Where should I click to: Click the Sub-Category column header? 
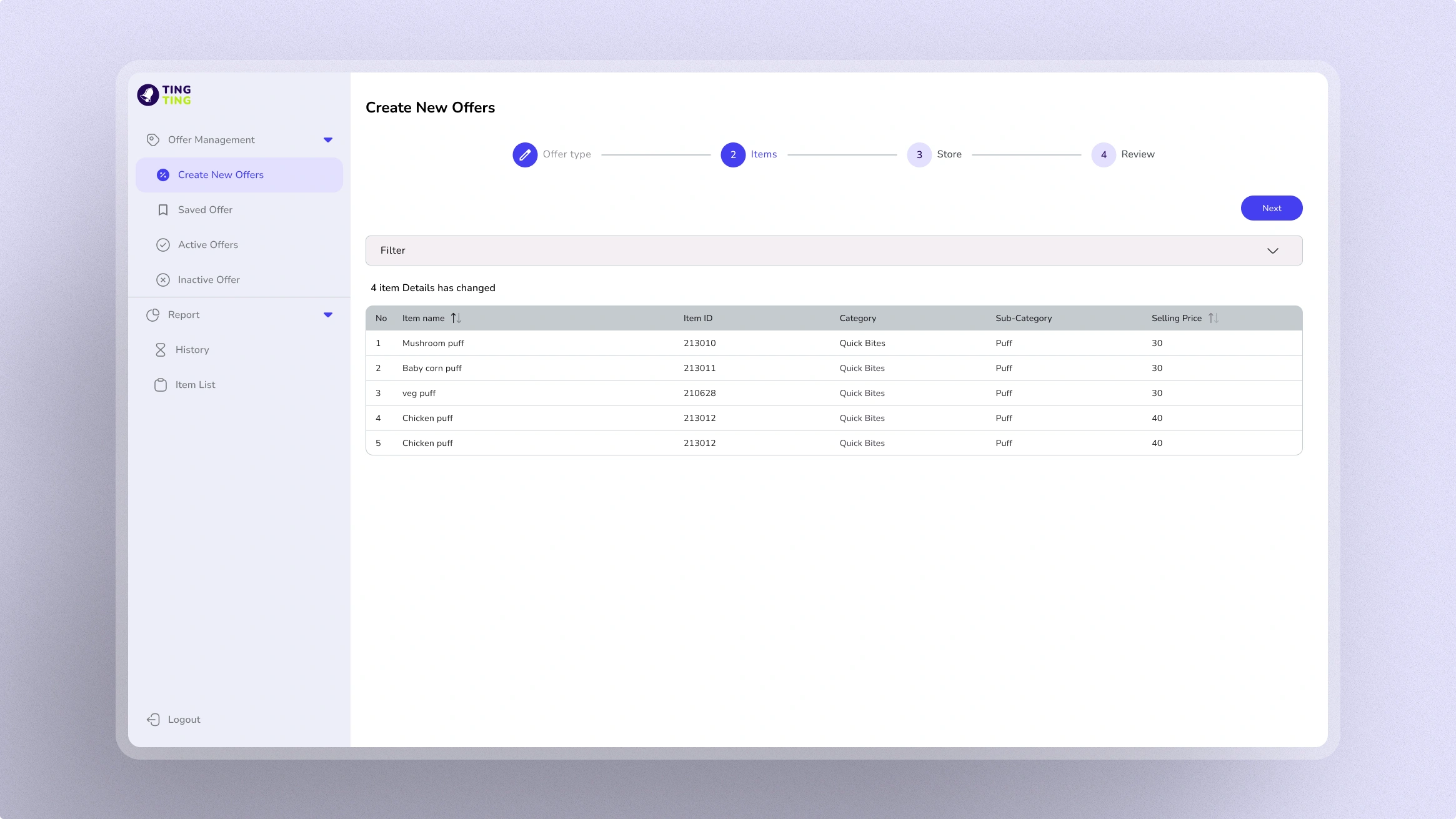click(x=1024, y=318)
